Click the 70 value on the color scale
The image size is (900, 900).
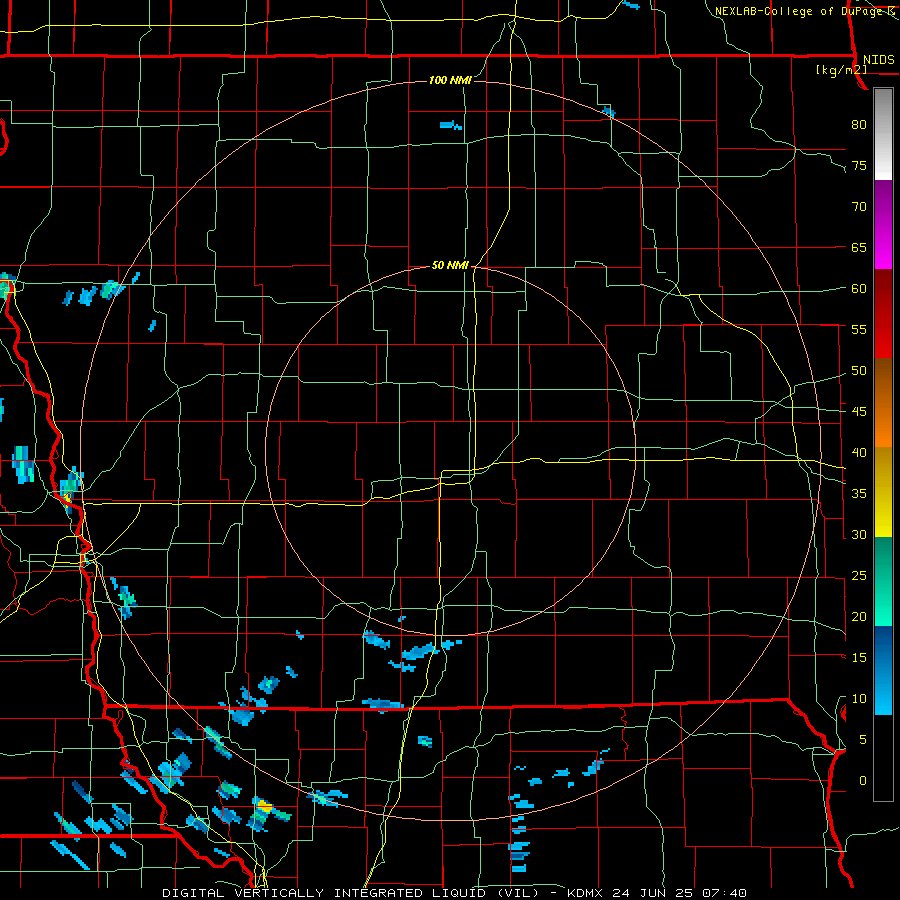pyautogui.click(x=859, y=207)
